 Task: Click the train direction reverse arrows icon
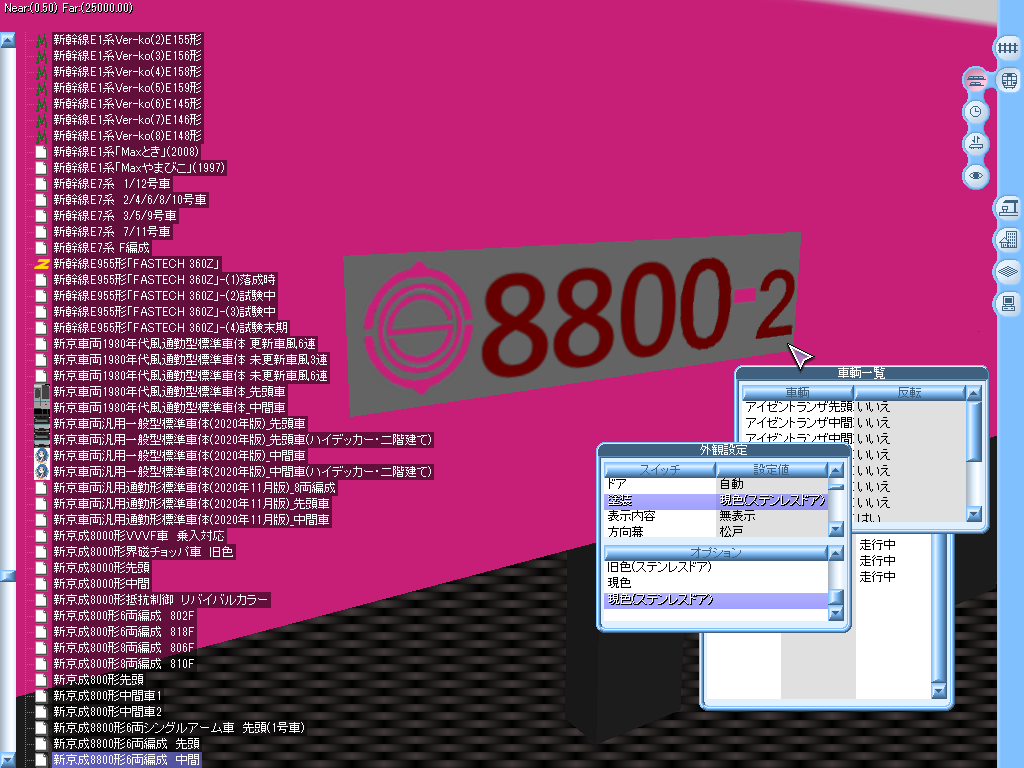click(x=976, y=144)
